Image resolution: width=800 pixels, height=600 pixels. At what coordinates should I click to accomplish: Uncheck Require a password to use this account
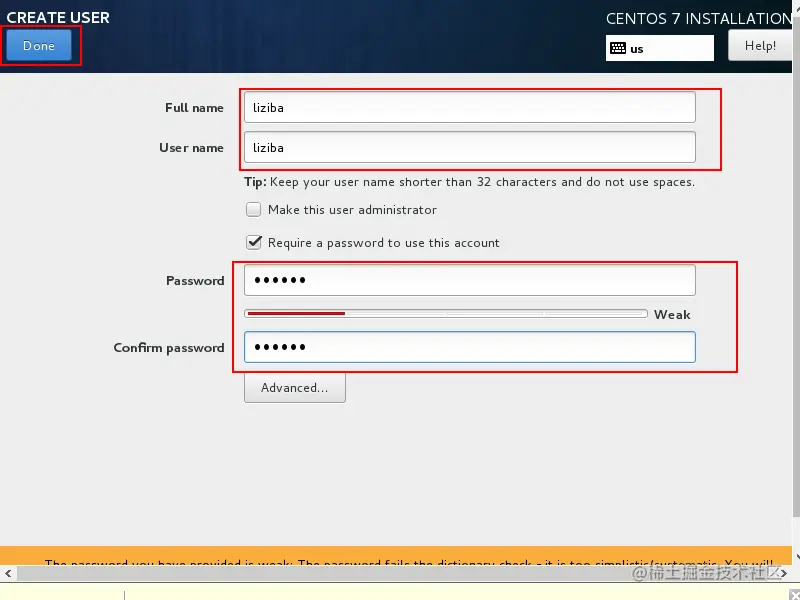(254, 242)
